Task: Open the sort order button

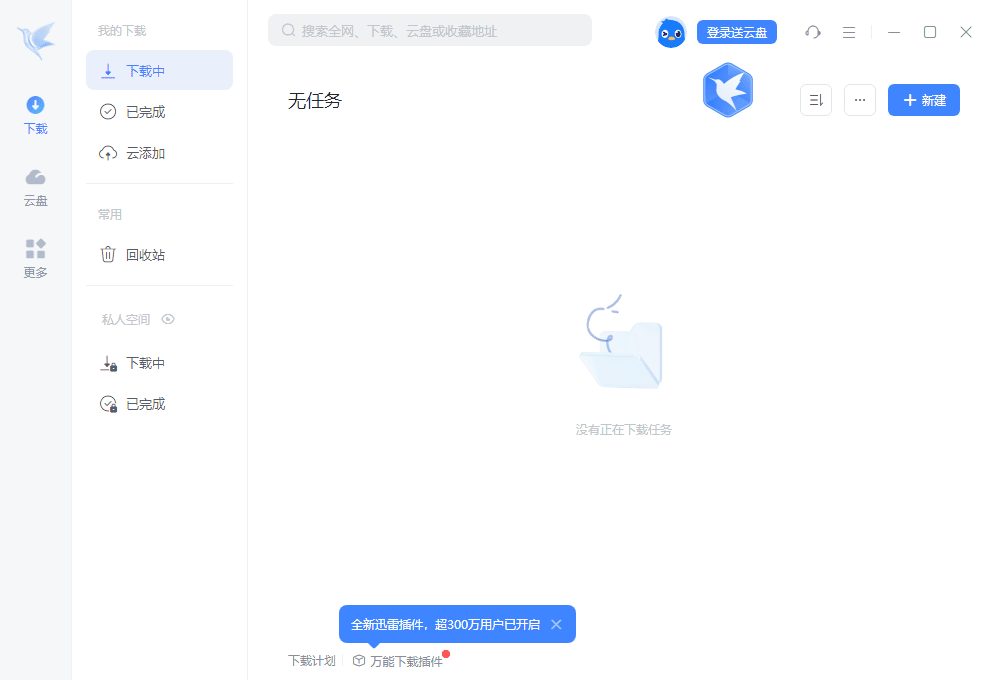Action: (816, 100)
